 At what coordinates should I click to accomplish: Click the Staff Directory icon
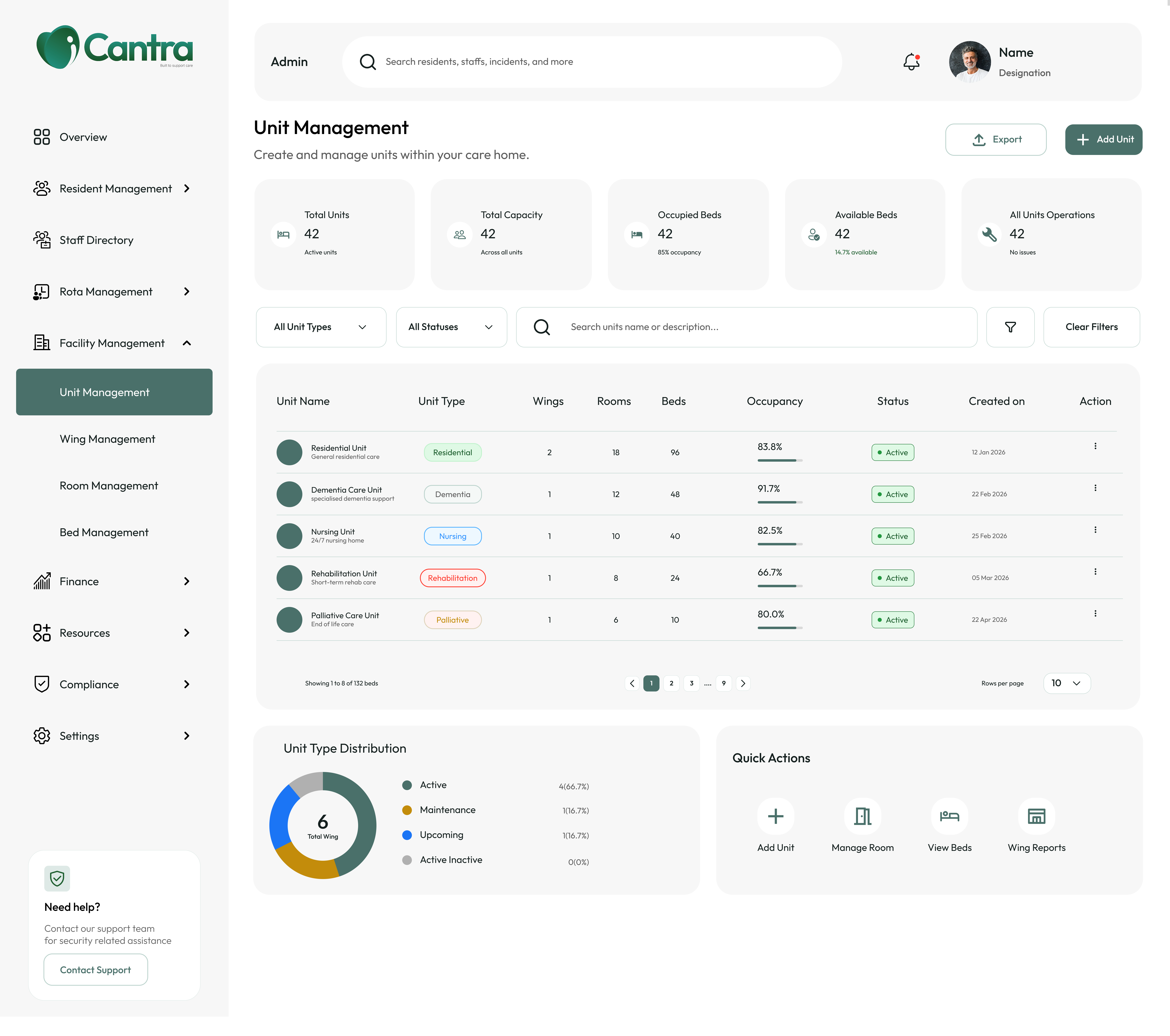coord(42,240)
